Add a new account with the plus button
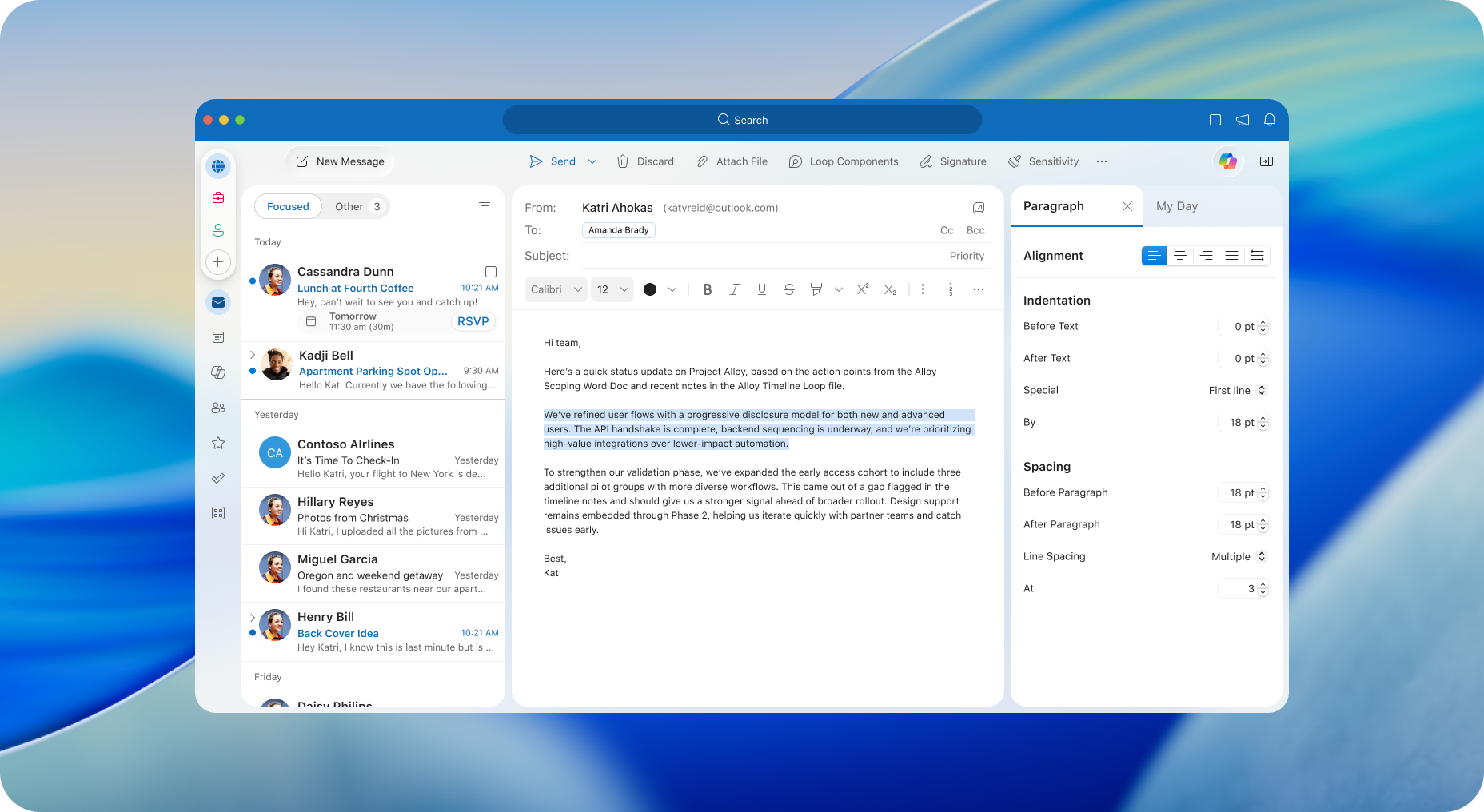Image resolution: width=1484 pixels, height=812 pixels. coord(218,262)
